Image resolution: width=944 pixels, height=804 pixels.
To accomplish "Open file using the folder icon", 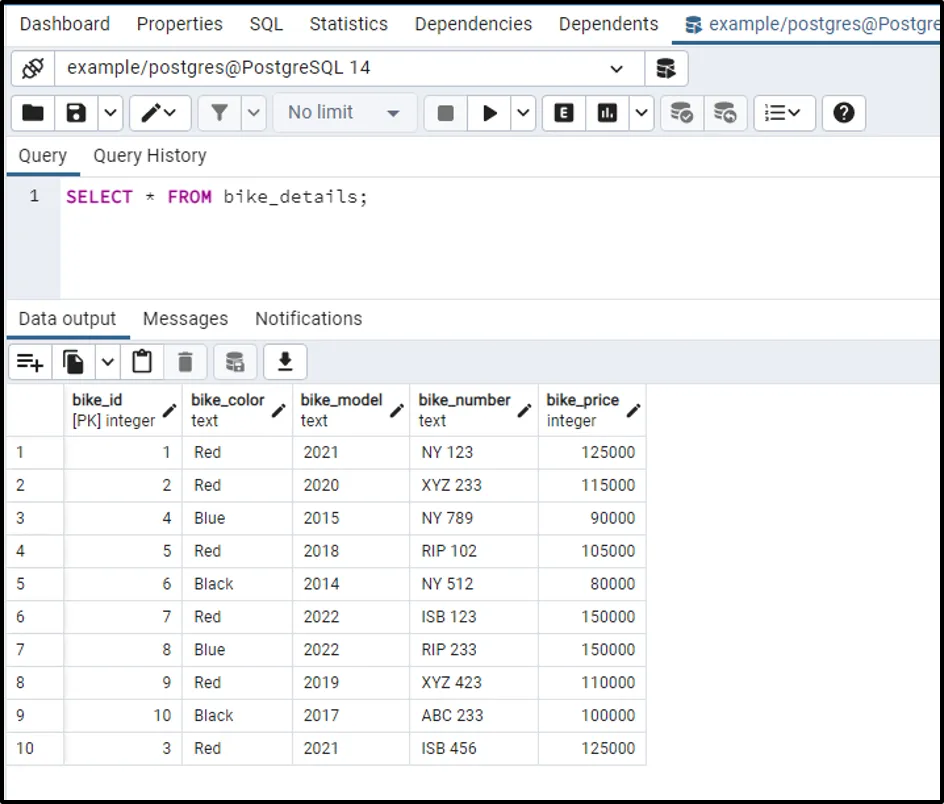I will click(33, 113).
